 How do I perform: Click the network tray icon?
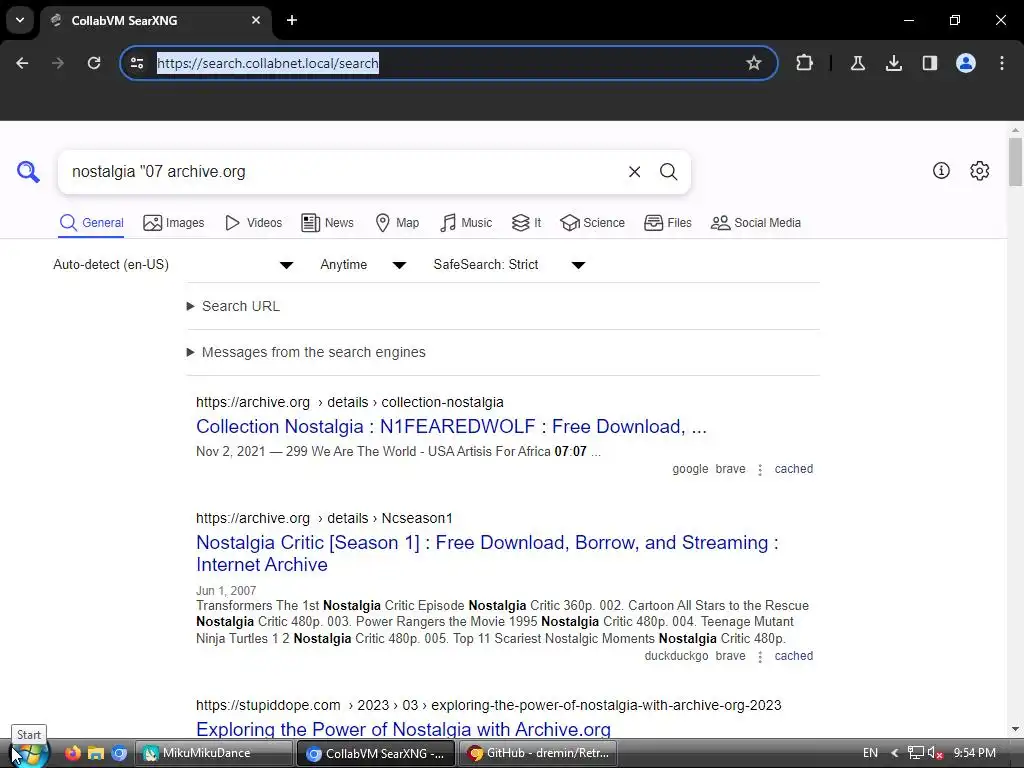[x=916, y=753]
